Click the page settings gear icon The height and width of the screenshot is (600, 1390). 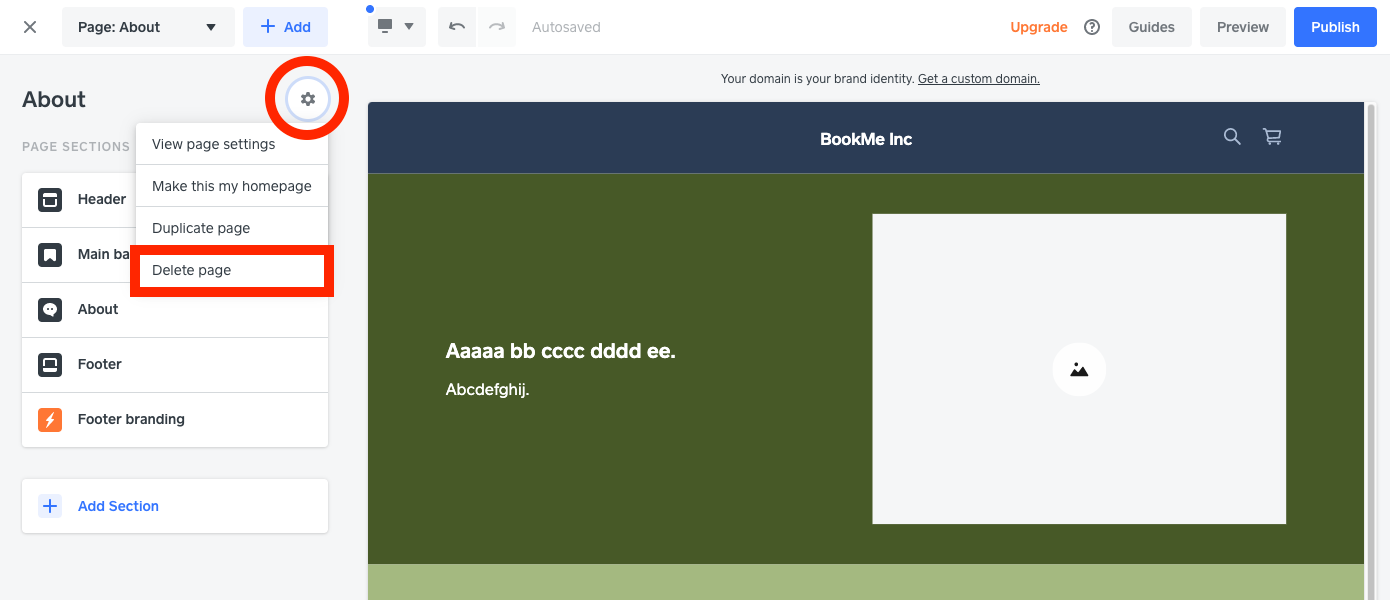308,99
